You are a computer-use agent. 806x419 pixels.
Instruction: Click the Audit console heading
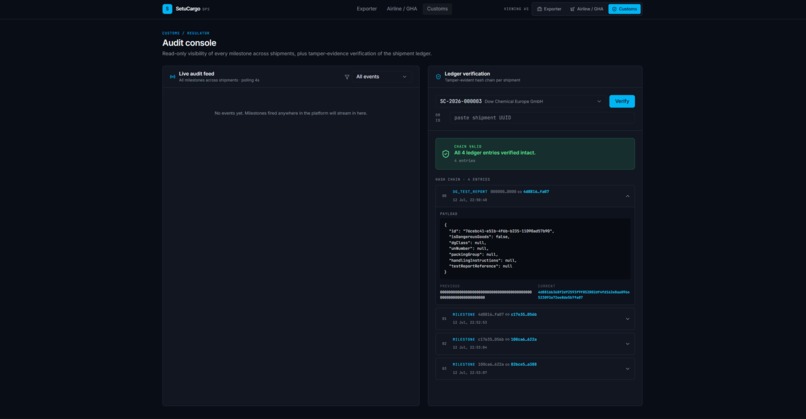point(189,43)
